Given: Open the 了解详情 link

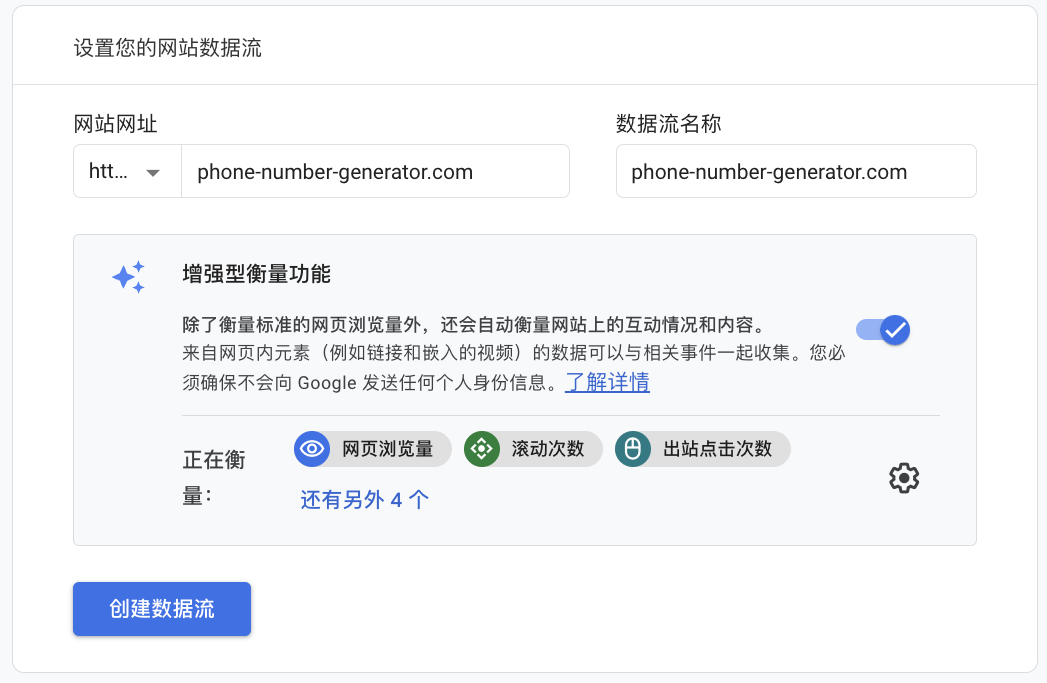Looking at the screenshot, I should click(607, 382).
